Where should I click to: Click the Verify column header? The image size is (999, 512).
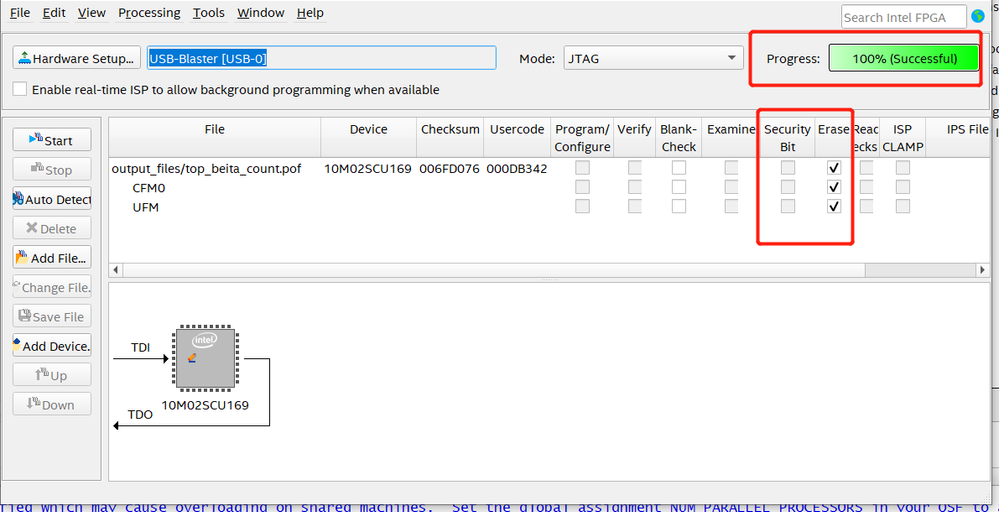pos(635,138)
